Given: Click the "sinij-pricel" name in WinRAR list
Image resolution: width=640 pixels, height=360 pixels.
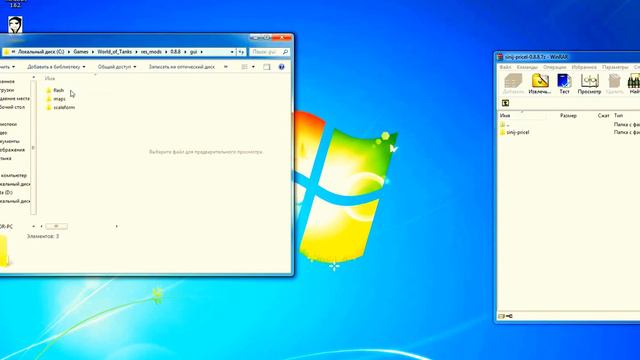Looking at the screenshot, I should click(518, 132).
